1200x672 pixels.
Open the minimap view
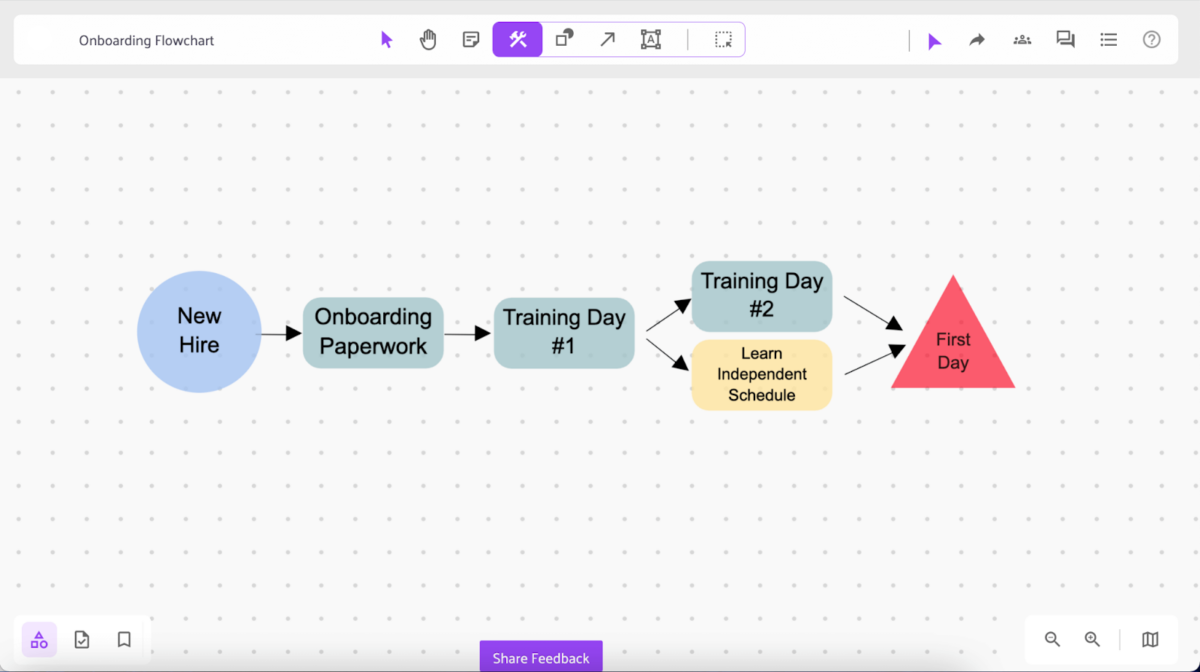tap(1150, 639)
